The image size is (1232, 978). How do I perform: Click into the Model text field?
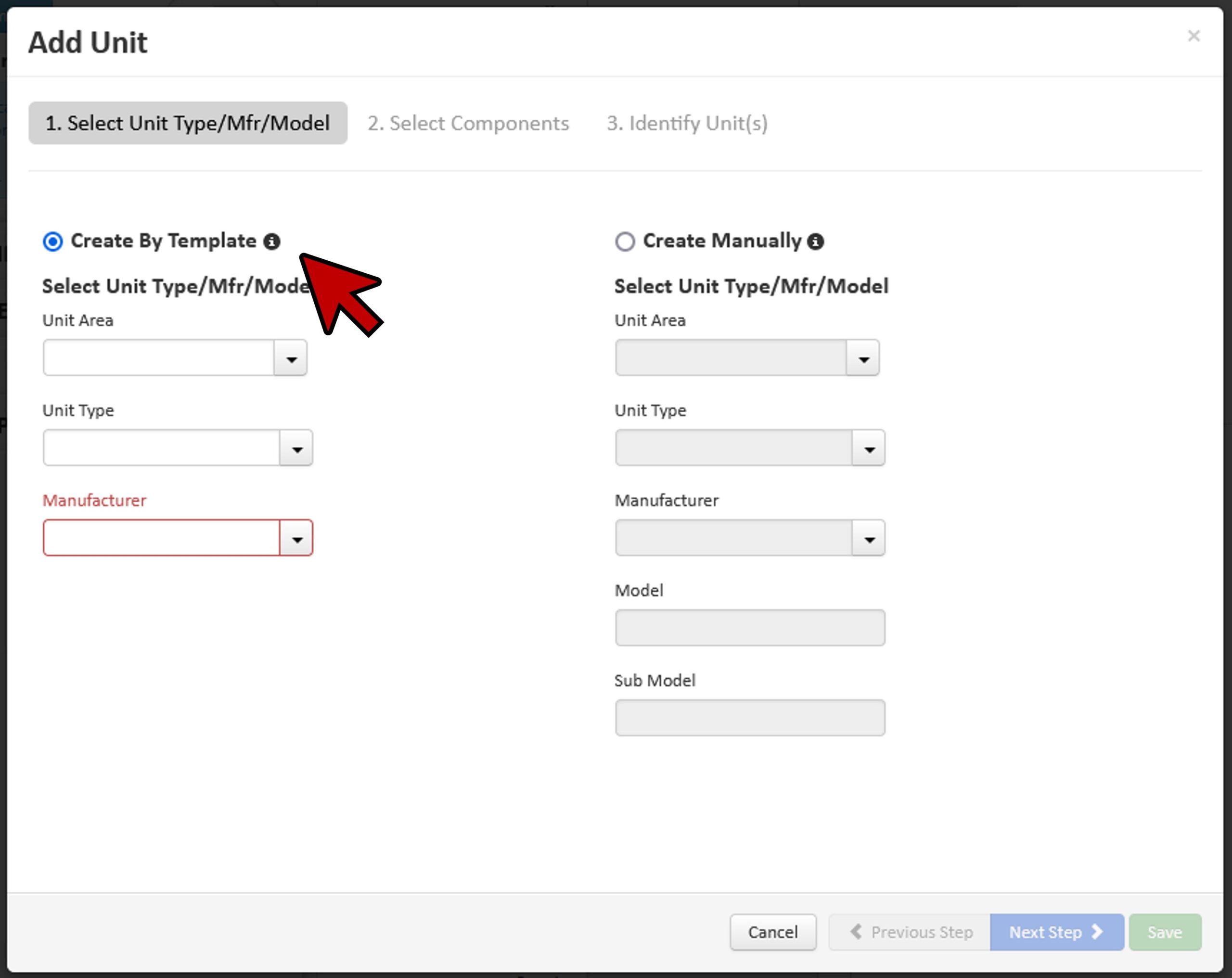tap(750, 628)
